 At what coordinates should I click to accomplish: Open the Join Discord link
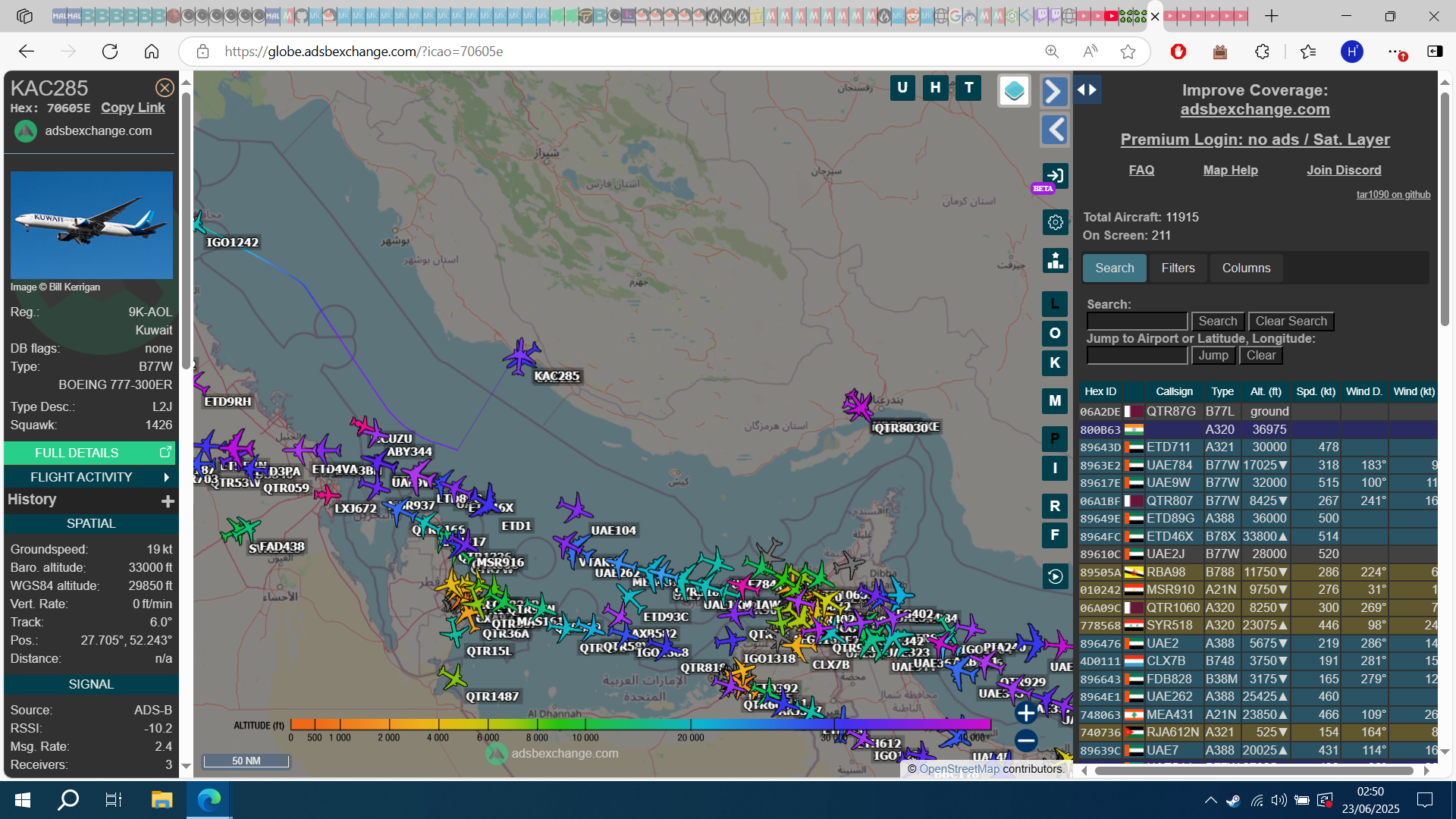tap(1344, 171)
